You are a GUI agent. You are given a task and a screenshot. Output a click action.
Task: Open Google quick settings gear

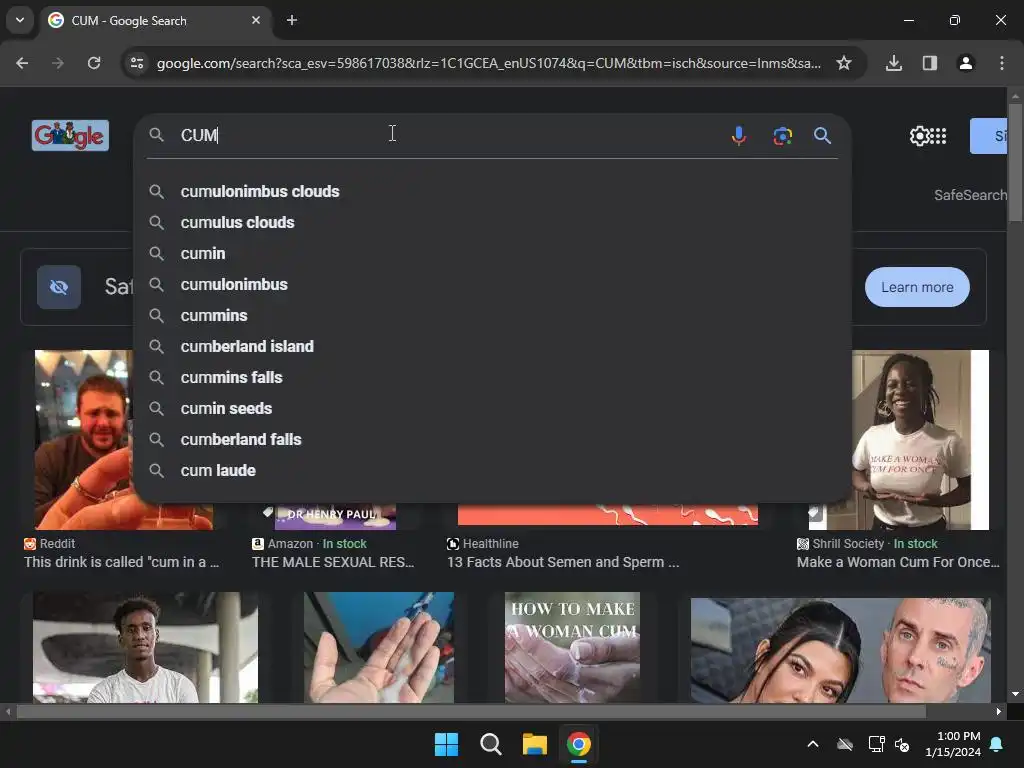920,136
